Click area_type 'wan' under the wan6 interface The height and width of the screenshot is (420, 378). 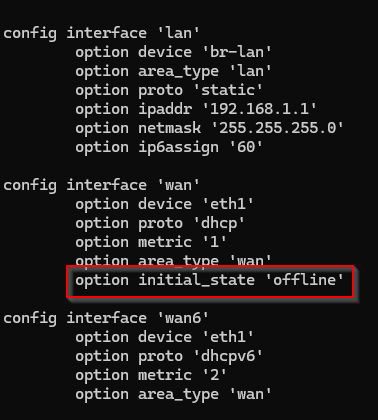coord(174,395)
